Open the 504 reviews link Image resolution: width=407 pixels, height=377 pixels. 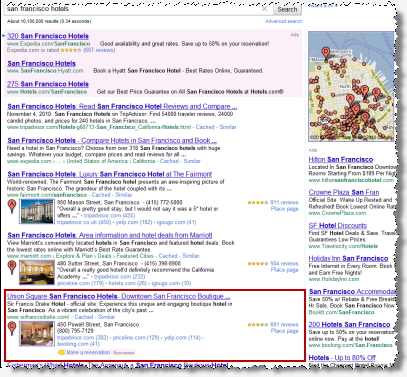tap(284, 263)
